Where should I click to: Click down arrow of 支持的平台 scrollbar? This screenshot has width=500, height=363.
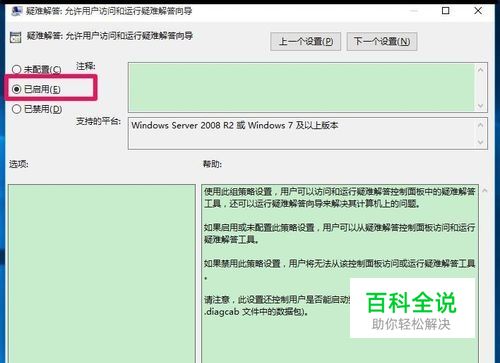tap(480, 142)
